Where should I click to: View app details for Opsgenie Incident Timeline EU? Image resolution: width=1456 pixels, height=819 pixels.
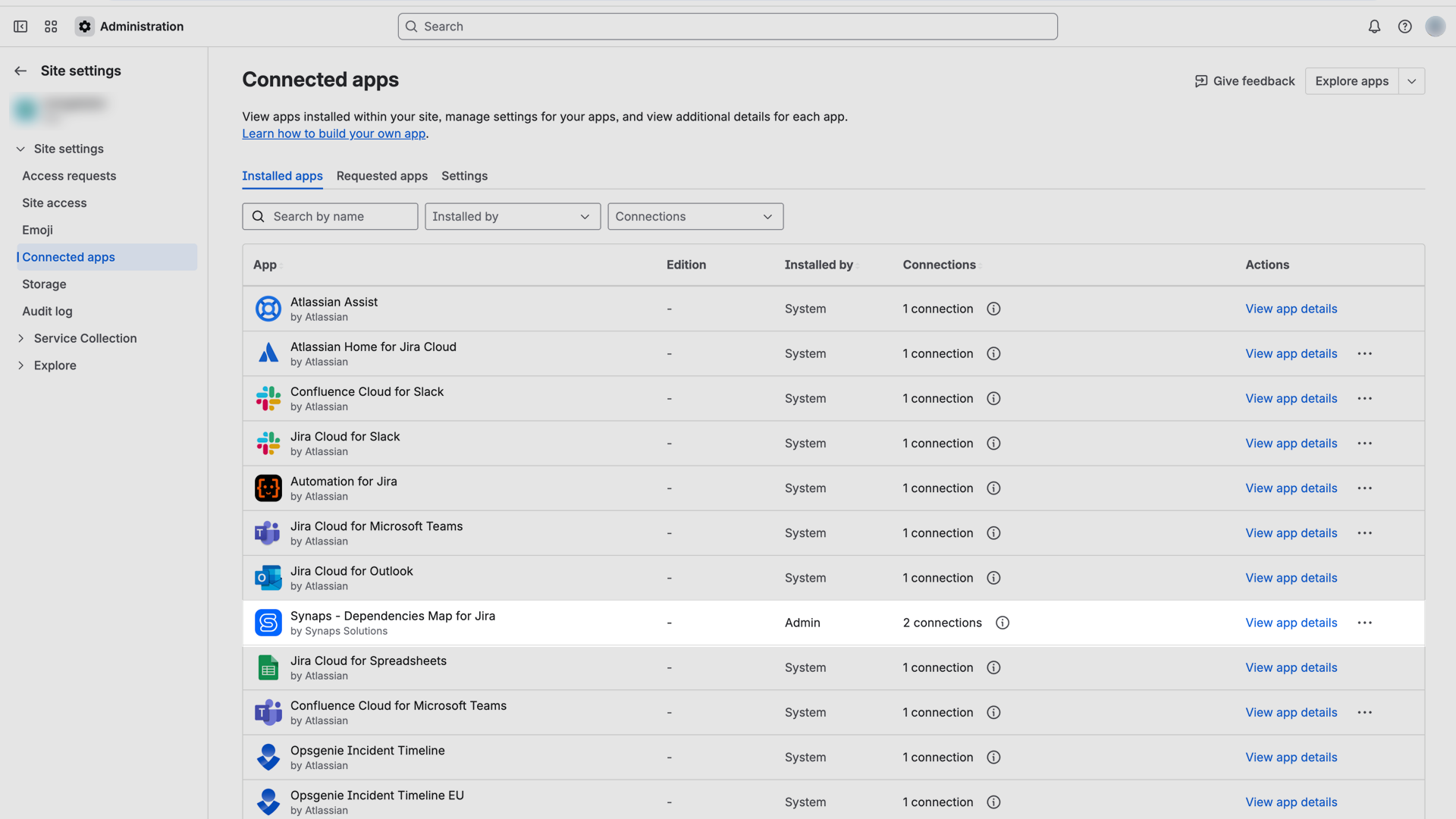(x=1291, y=802)
